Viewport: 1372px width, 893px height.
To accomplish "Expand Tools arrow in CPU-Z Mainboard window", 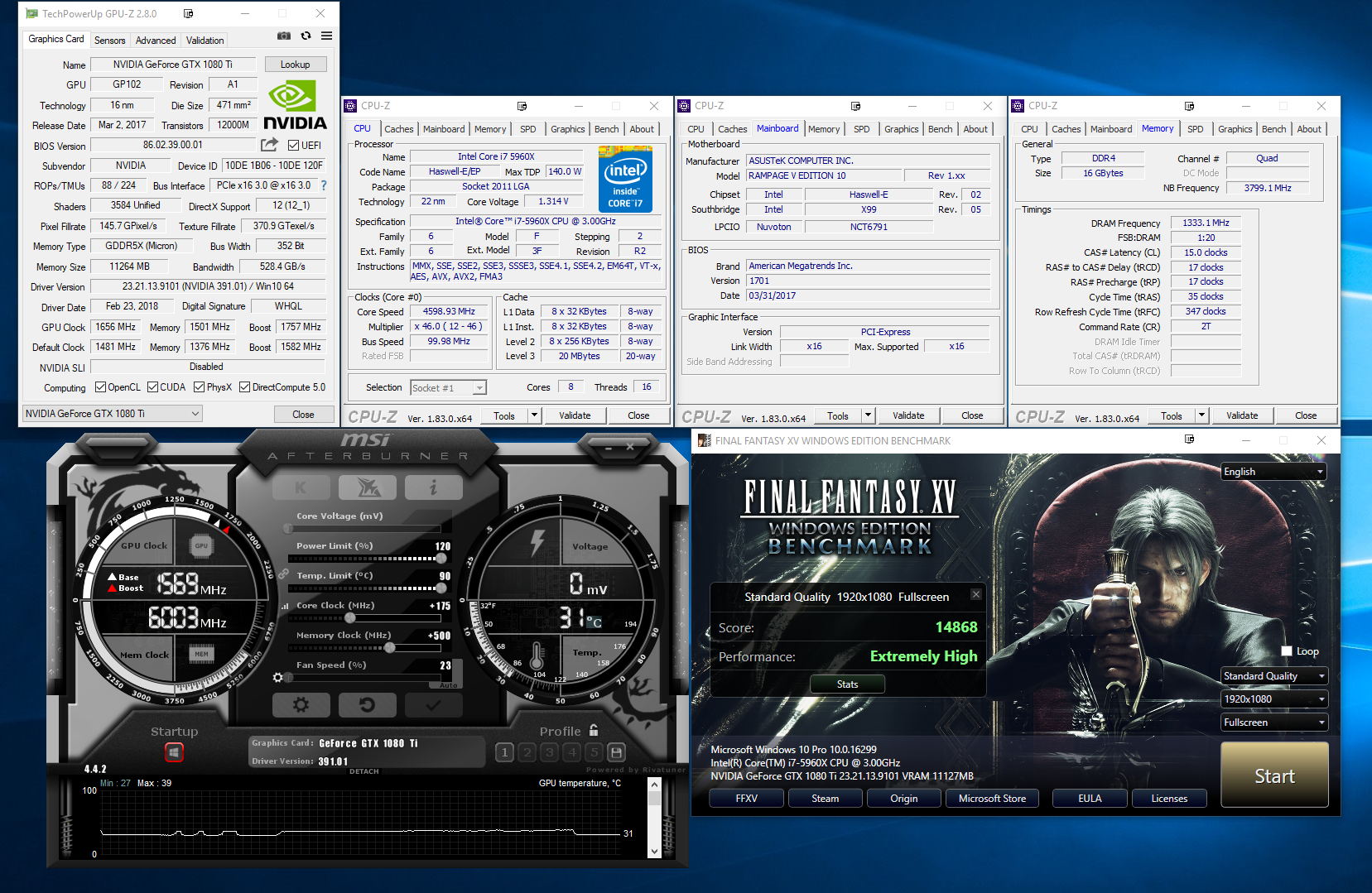I will pyautogui.click(x=868, y=415).
